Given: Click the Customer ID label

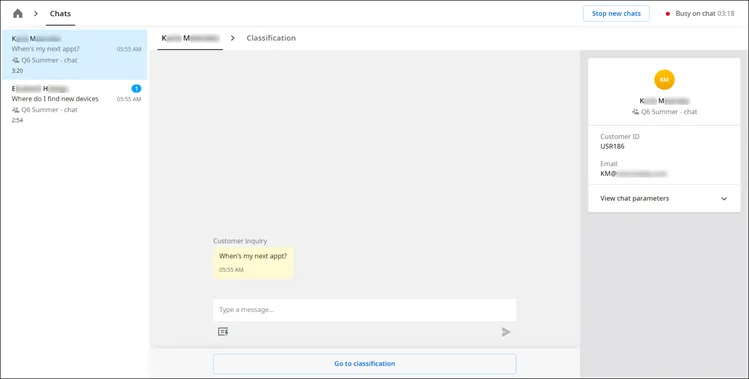Looking at the screenshot, I should [x=620, y=137].
